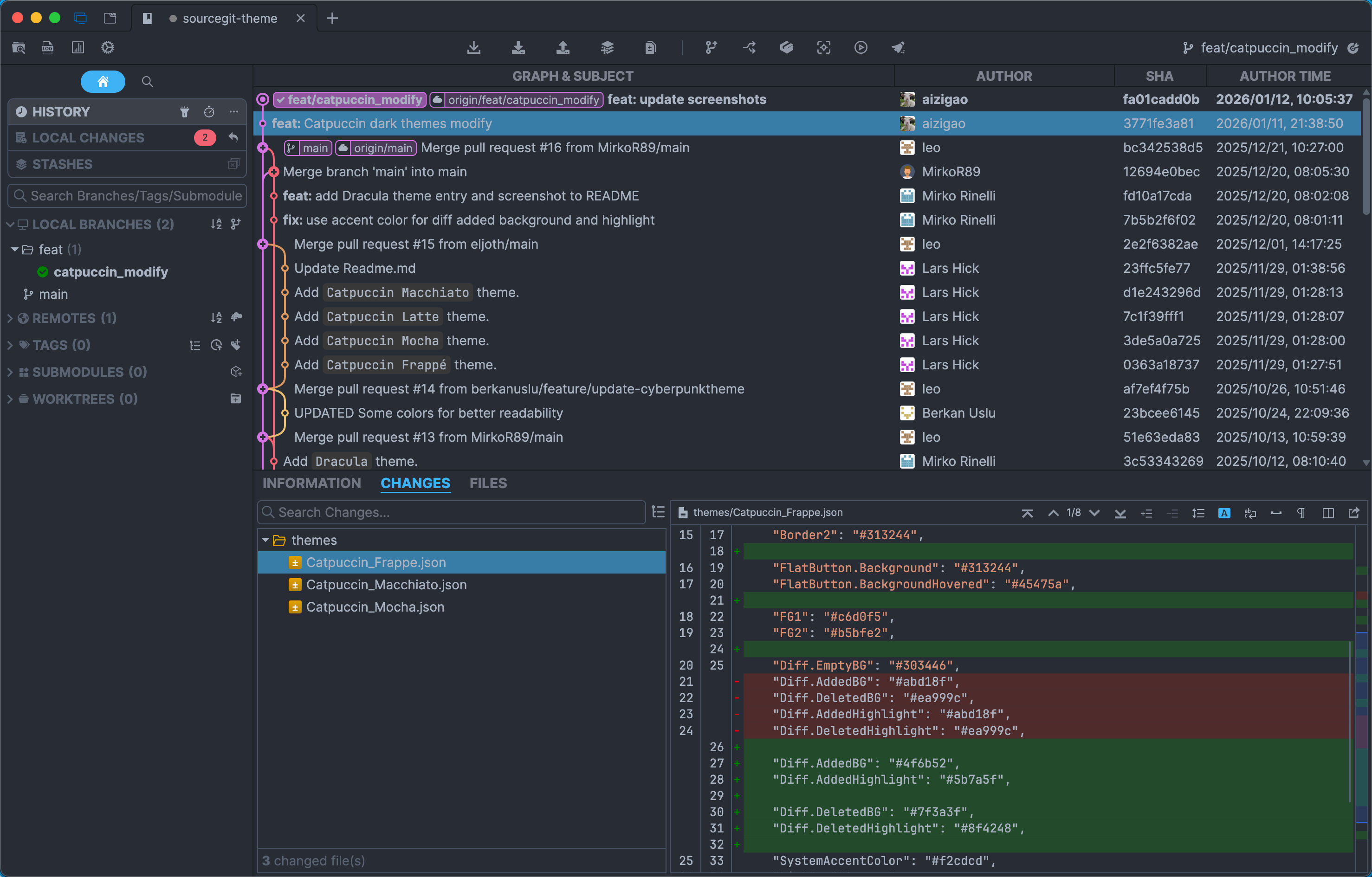Open the statistics chart icon

tap(78, 47)
